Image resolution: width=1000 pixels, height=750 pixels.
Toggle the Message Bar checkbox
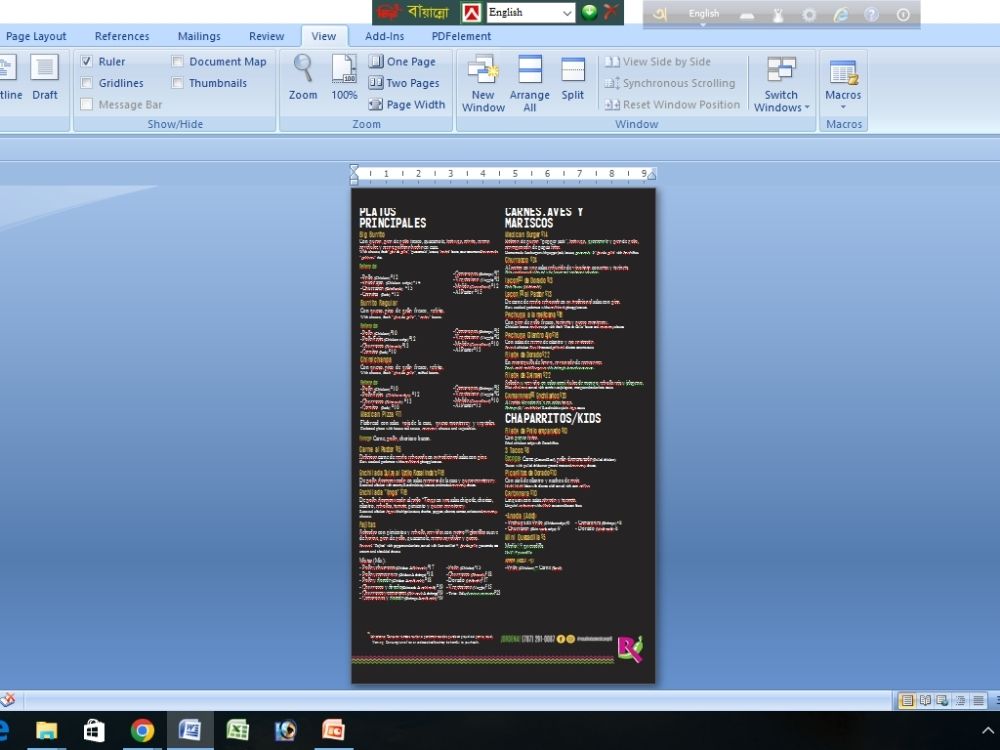click(x=87, y=104)
